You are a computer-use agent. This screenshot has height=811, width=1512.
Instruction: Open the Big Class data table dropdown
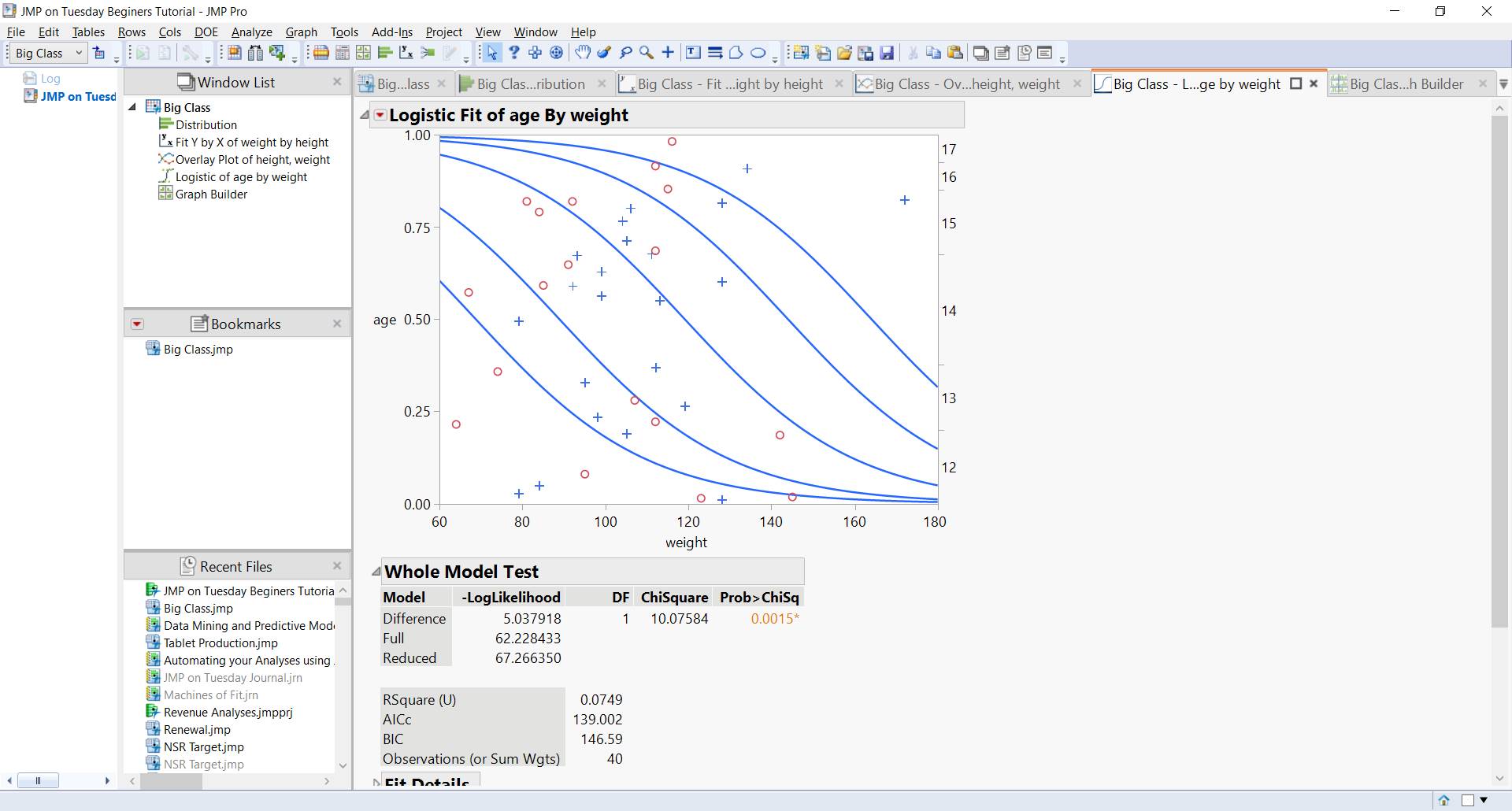(x=78, y=53)
